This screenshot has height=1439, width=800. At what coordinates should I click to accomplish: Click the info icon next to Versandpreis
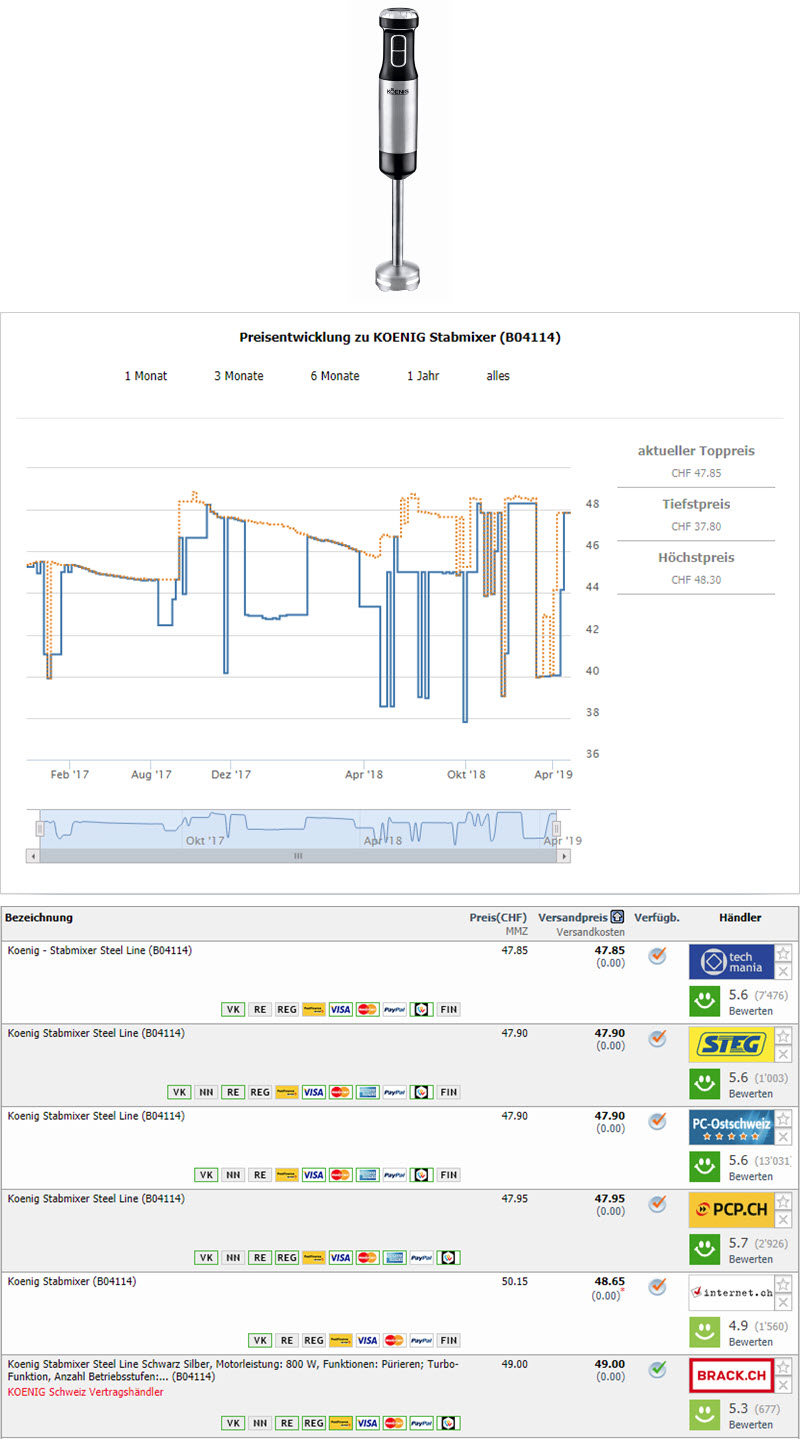coord(617,917)
